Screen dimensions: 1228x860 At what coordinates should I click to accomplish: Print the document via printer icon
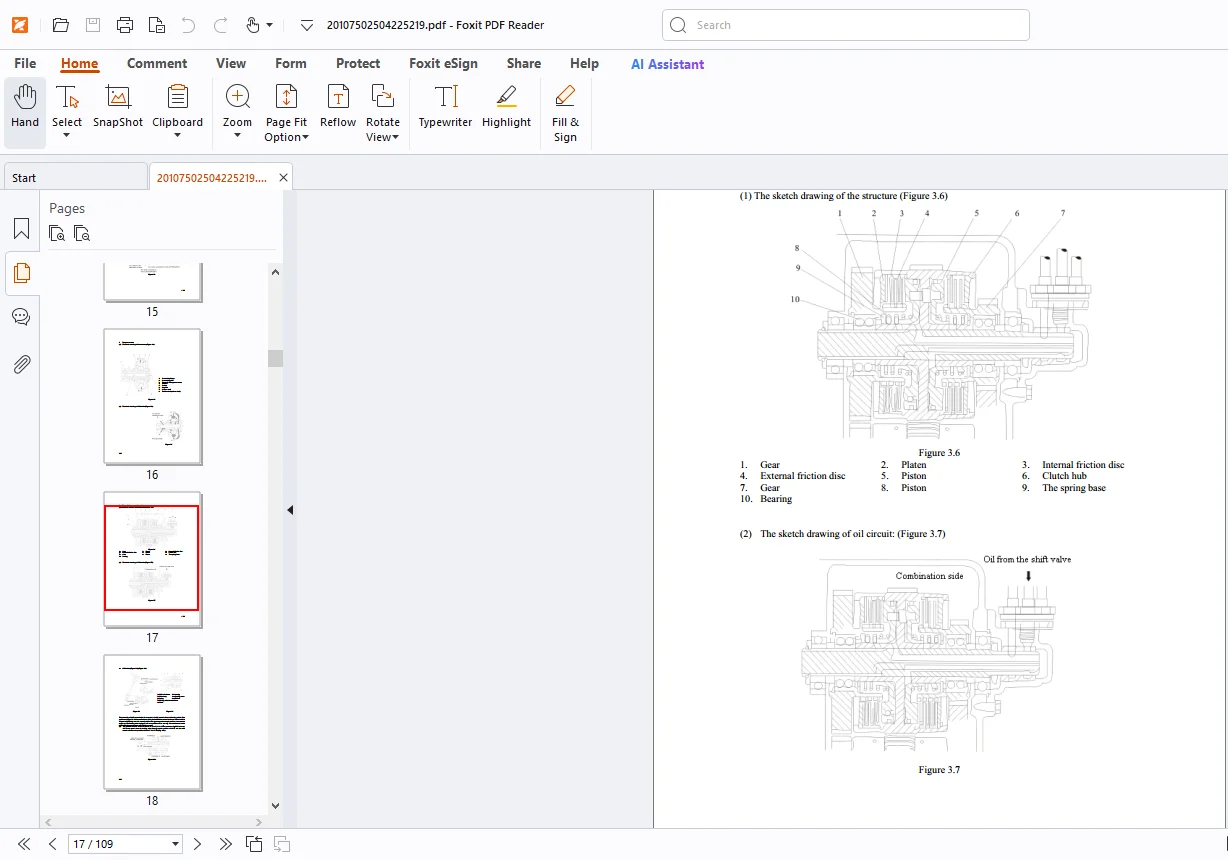click(x=124, y=25)
